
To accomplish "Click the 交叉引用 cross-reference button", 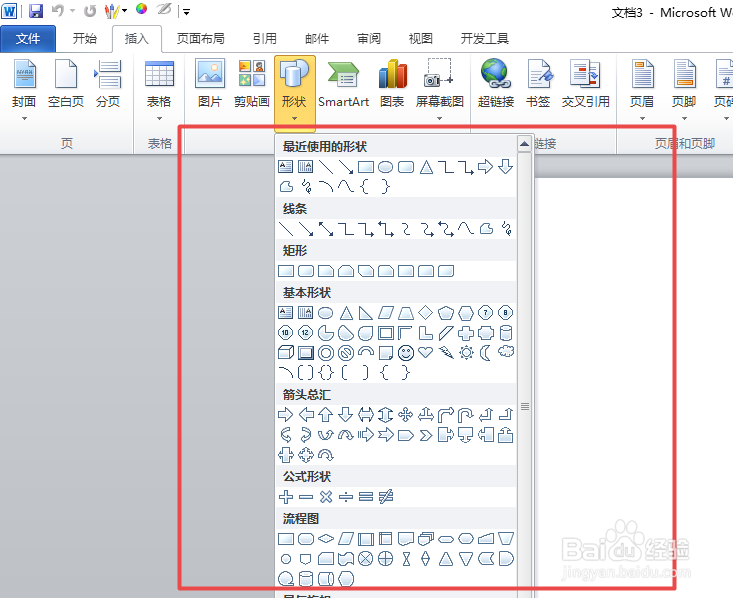I will coord(585,84).
